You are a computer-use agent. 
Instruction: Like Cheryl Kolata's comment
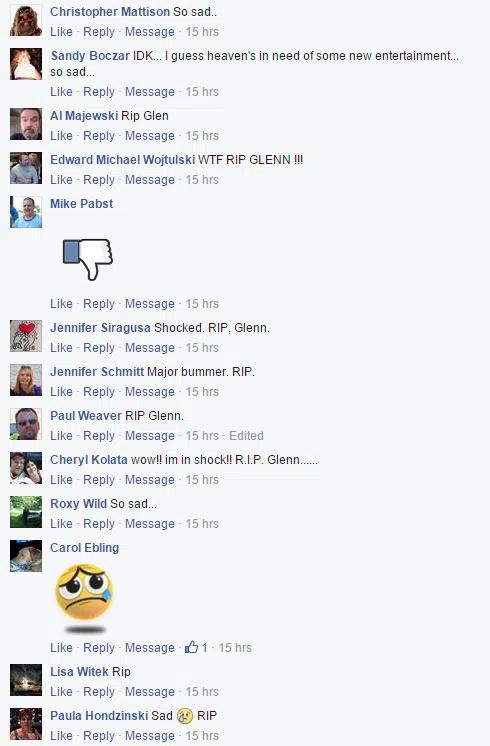click(x=61, y=480)
